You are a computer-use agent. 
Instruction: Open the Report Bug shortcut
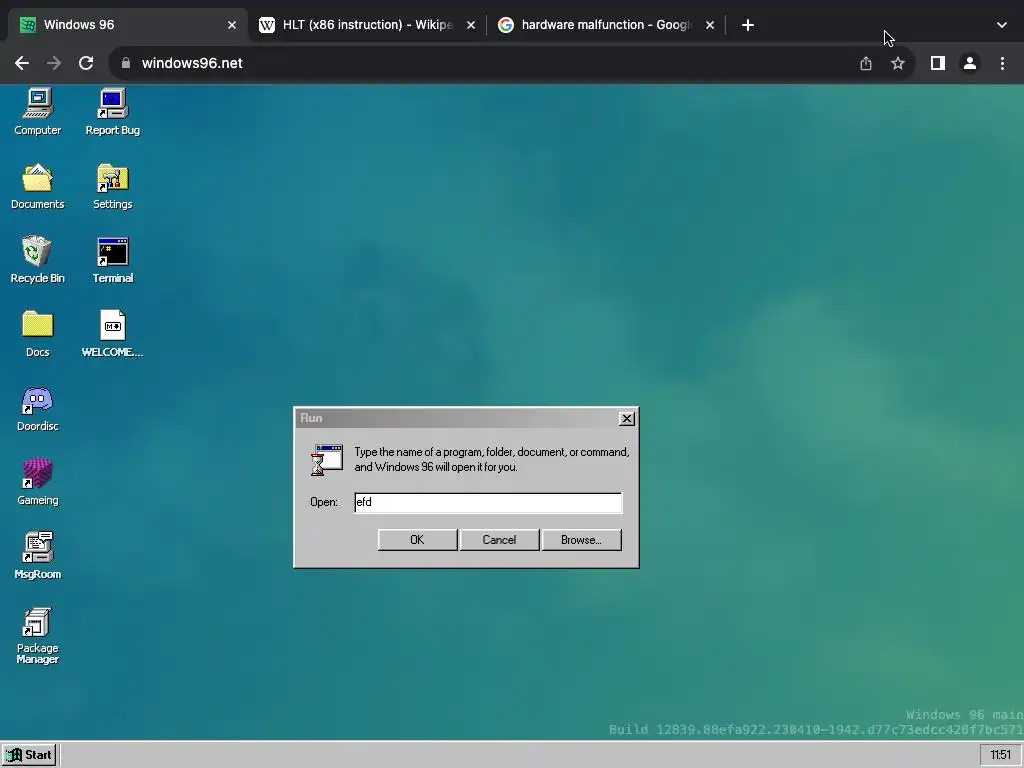112,111
